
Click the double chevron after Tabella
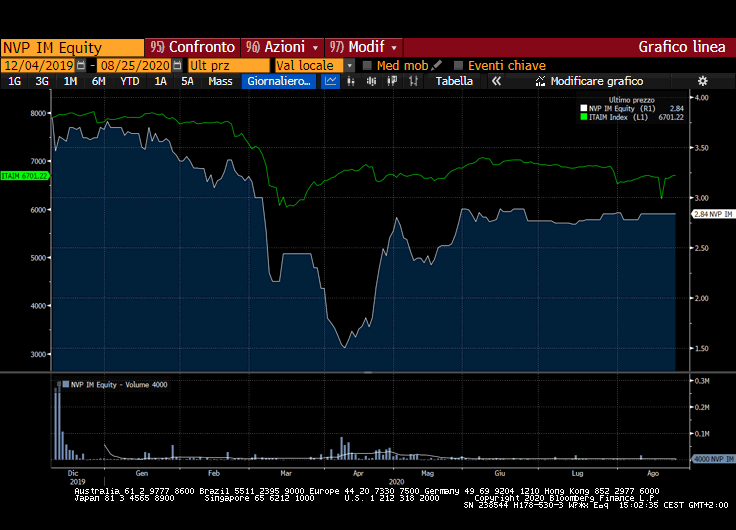point(495,81)
